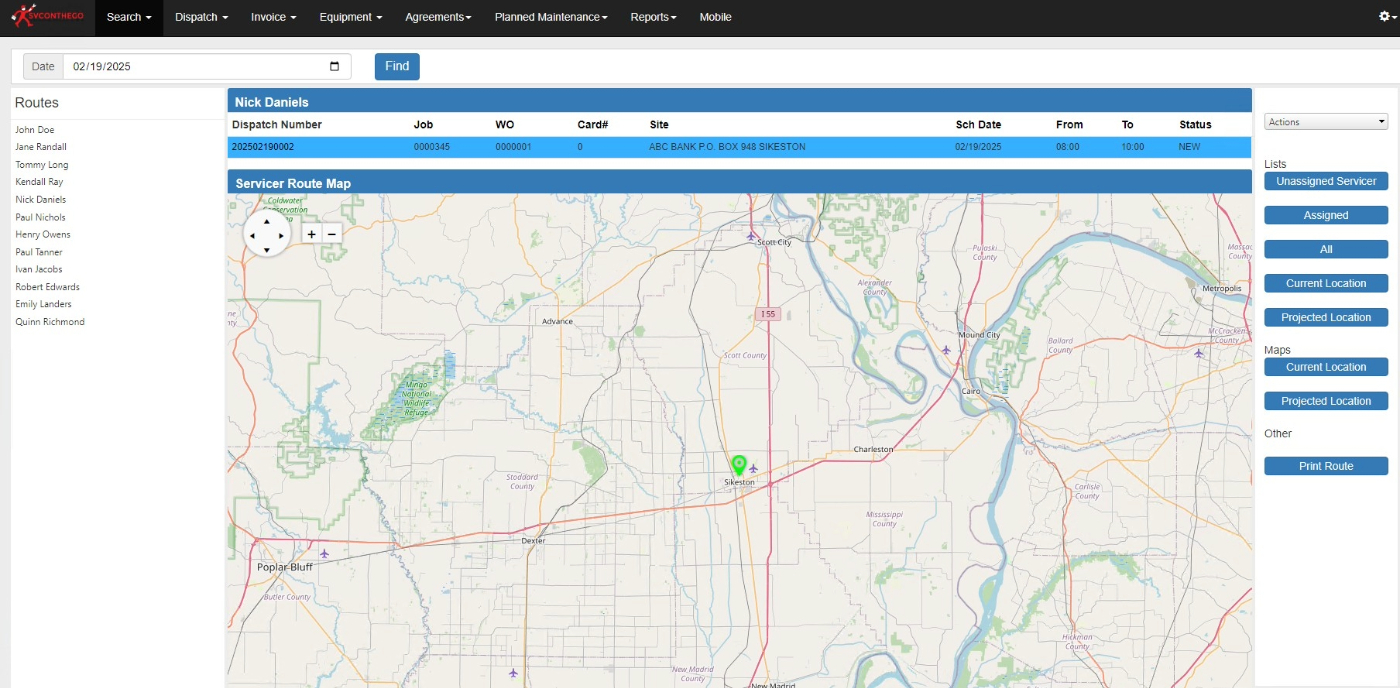Select Kendall Ray route

click(x=39, y=182)
